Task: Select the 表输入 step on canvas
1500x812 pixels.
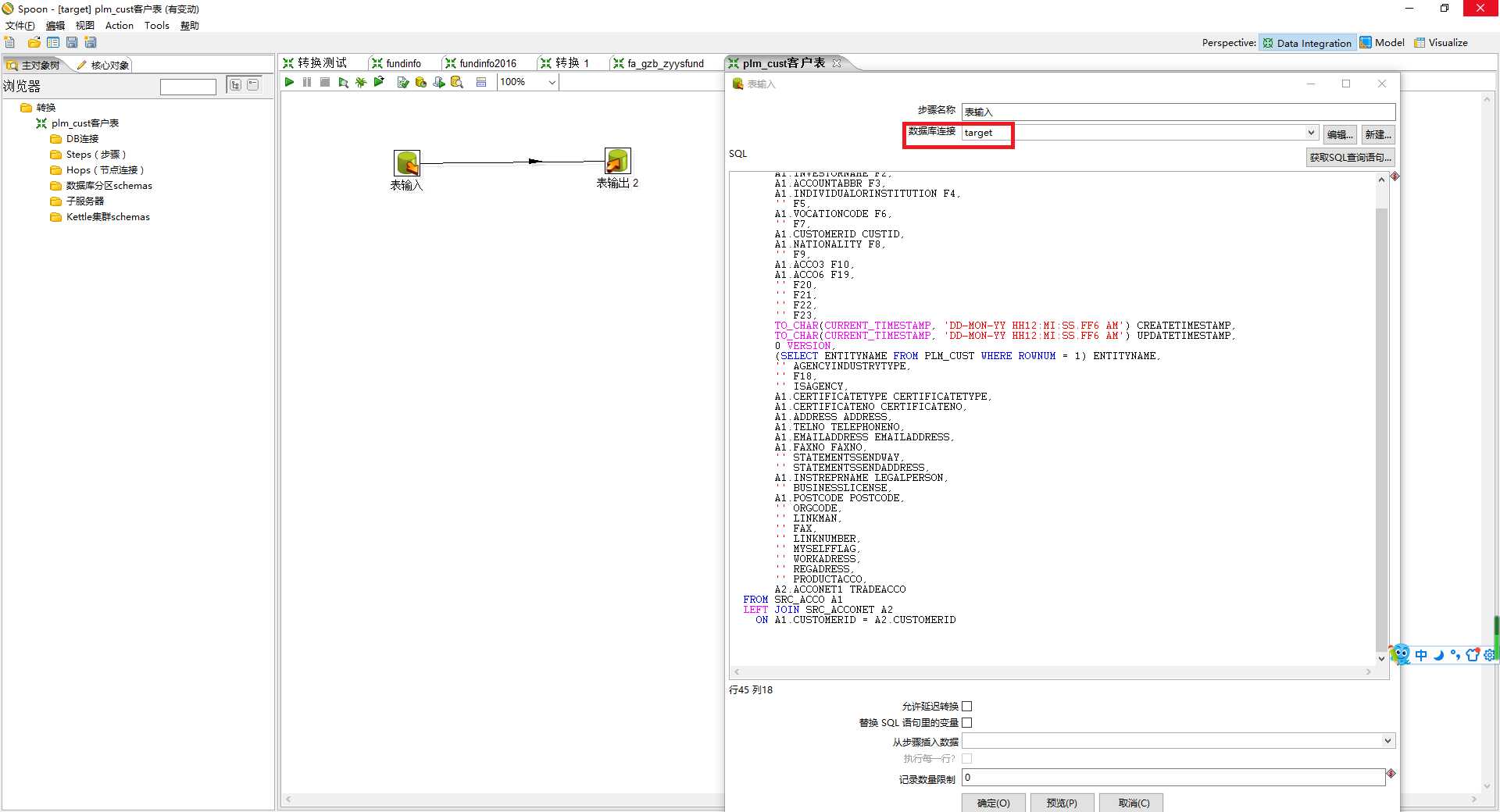Action: 407,163
